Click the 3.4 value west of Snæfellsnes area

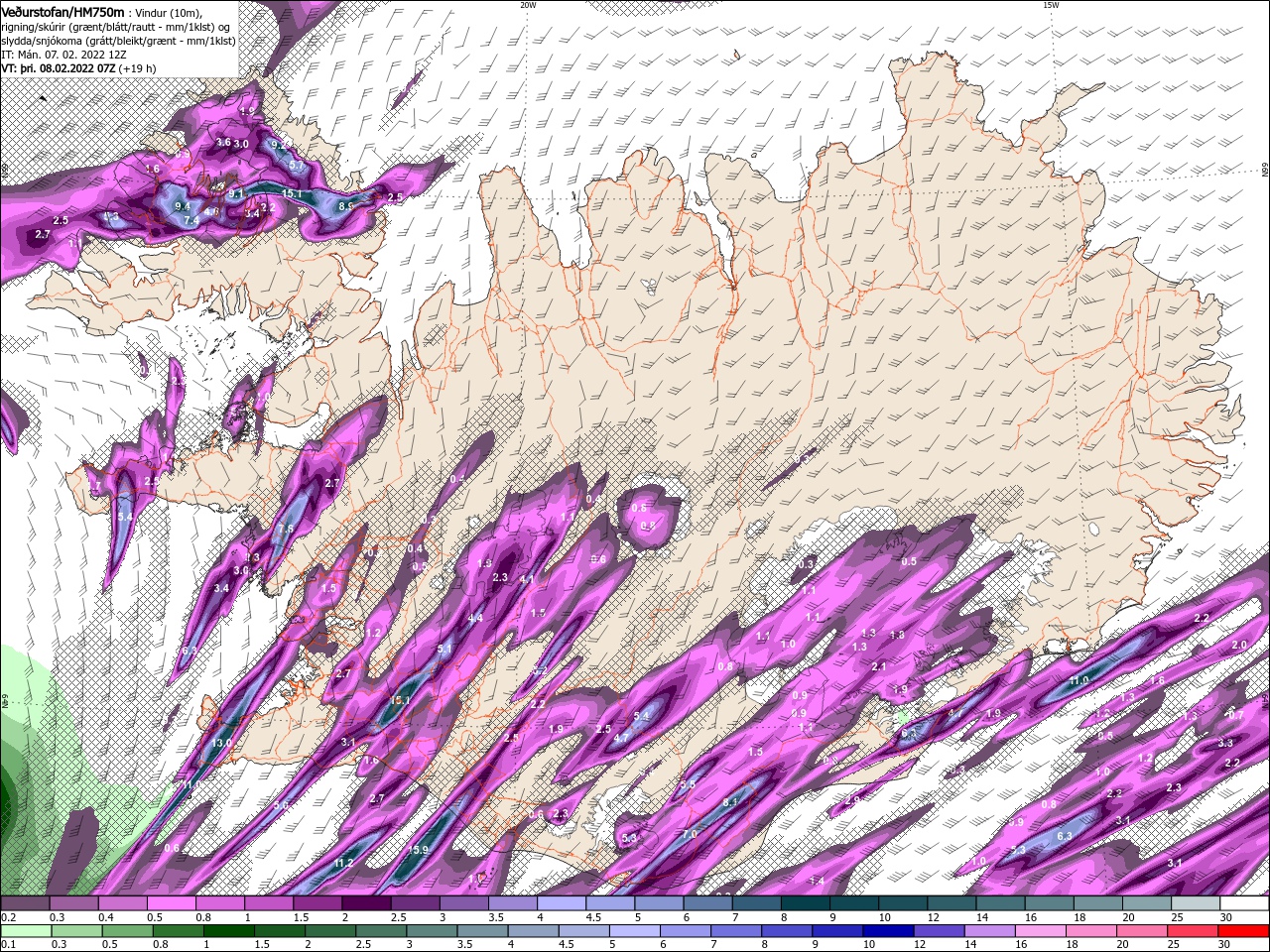221,588
